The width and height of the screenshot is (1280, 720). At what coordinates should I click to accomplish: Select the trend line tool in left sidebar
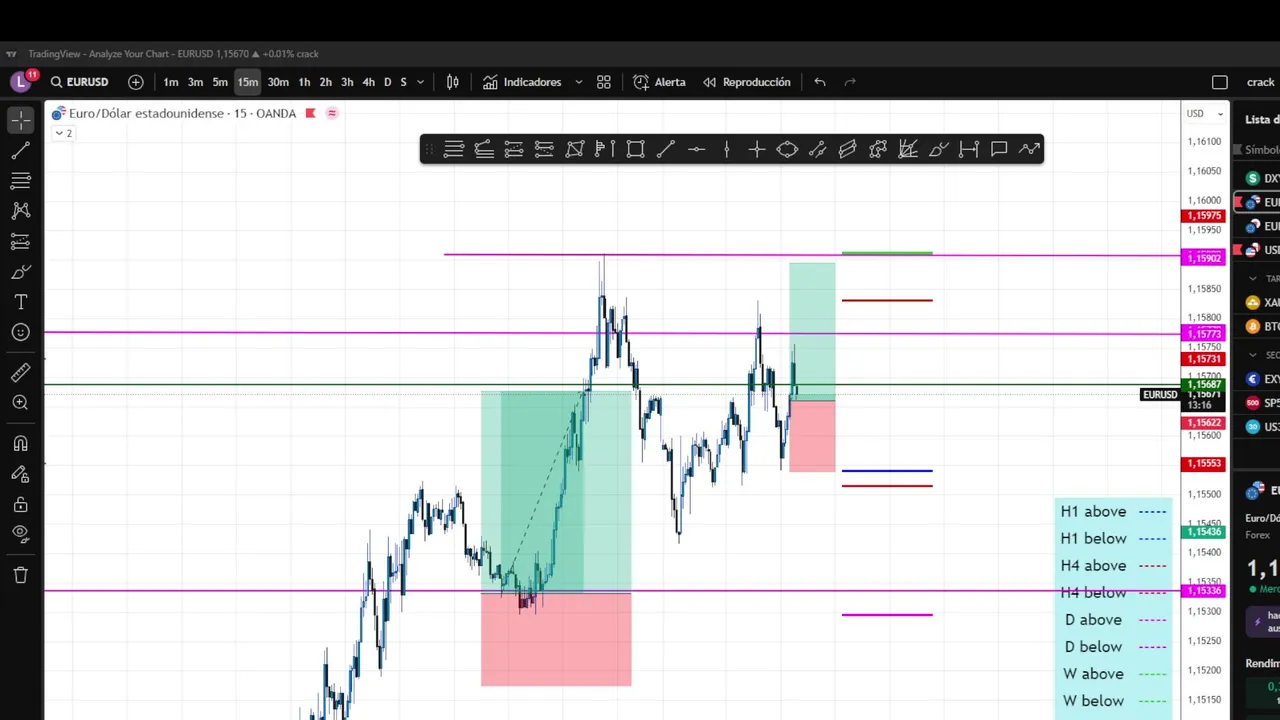[20, 151]
